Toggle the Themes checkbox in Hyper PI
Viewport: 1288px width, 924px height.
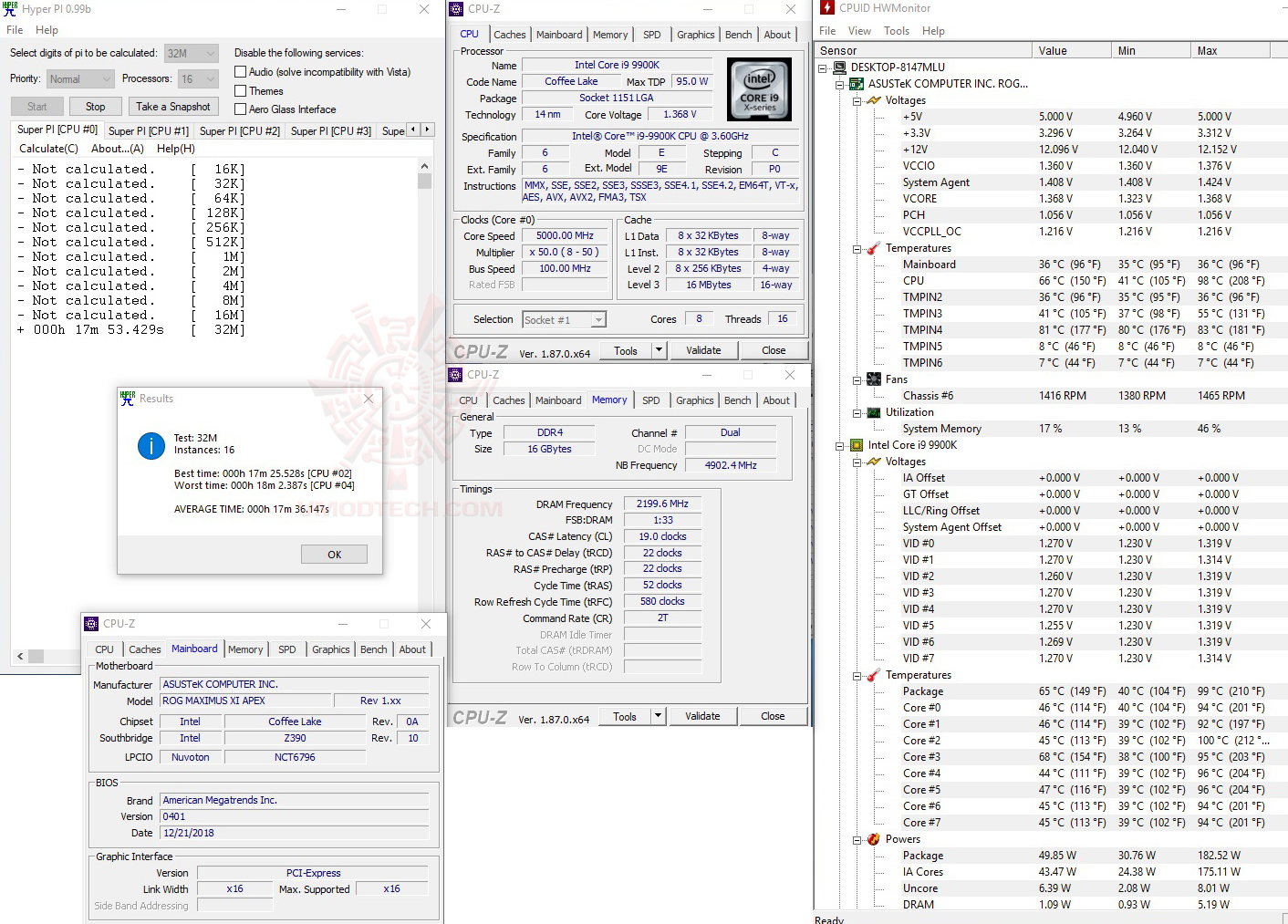click(241, 91)
